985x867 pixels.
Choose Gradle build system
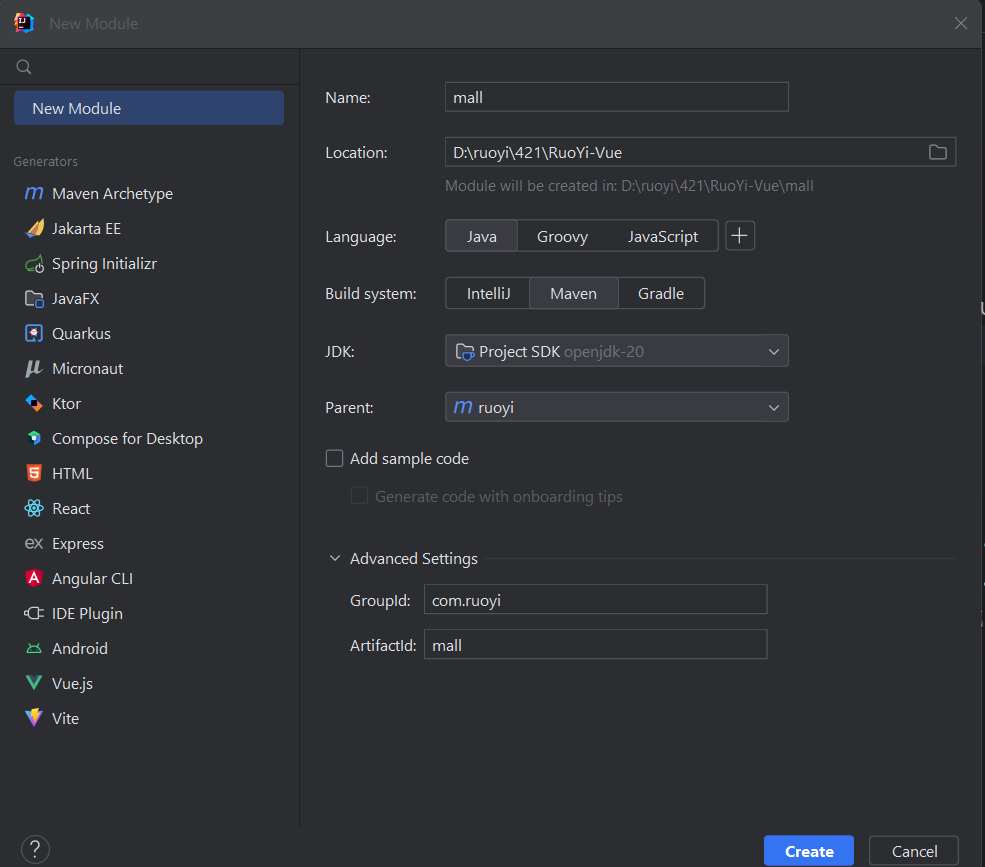[661, 293]
